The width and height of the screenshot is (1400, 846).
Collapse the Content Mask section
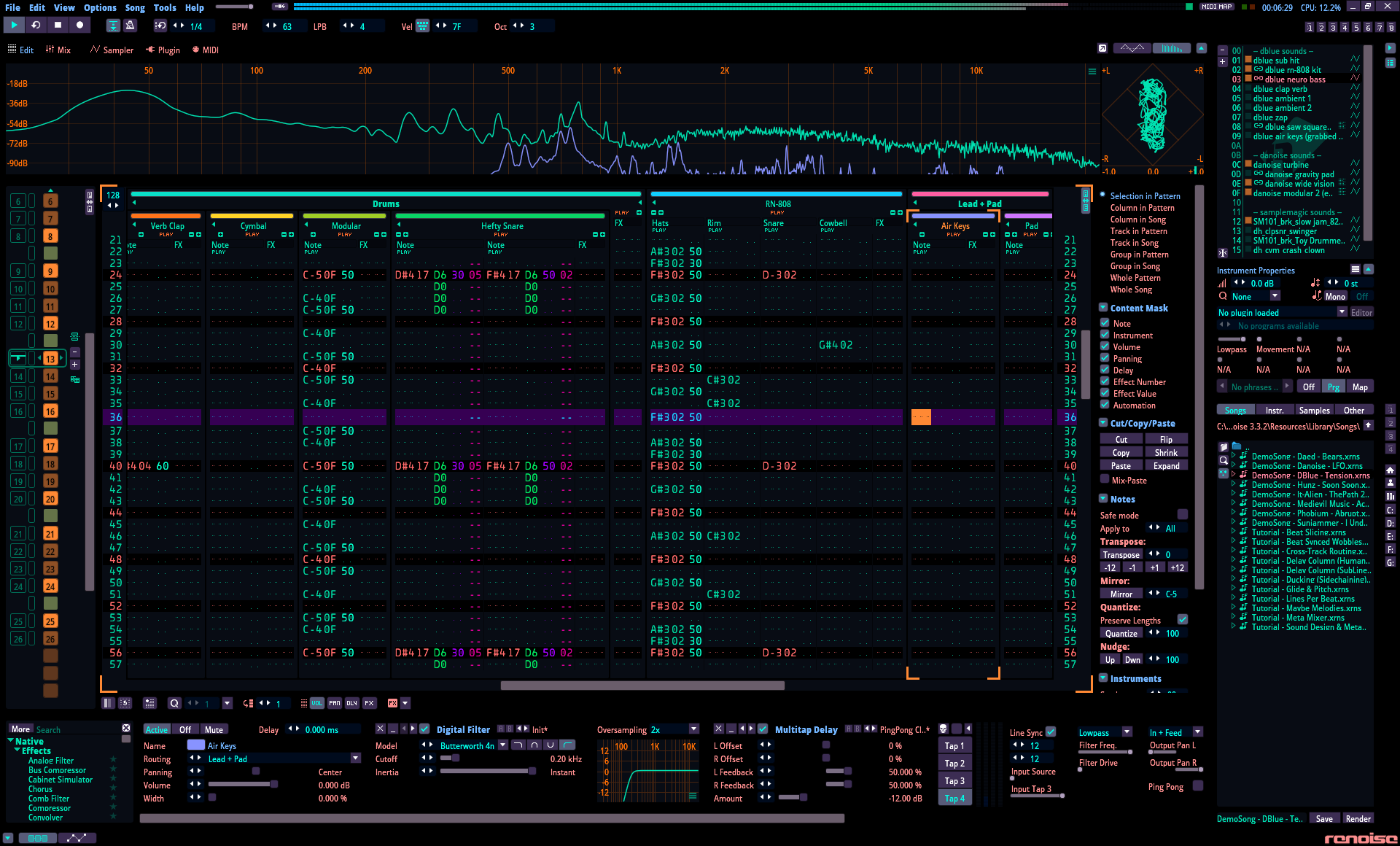(1103, 308)
